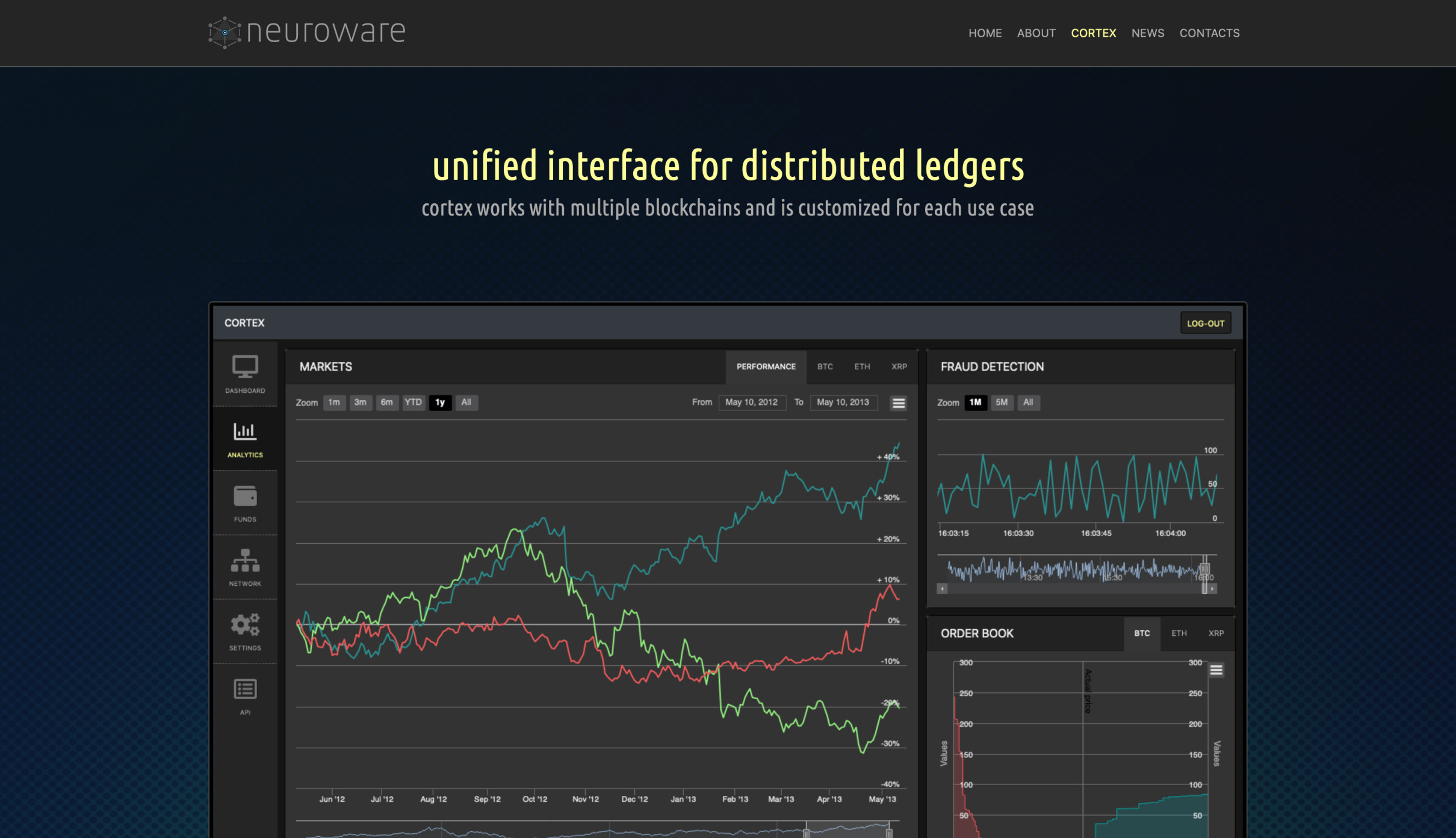Set Markets zoom to 1y

coord(440,402)
